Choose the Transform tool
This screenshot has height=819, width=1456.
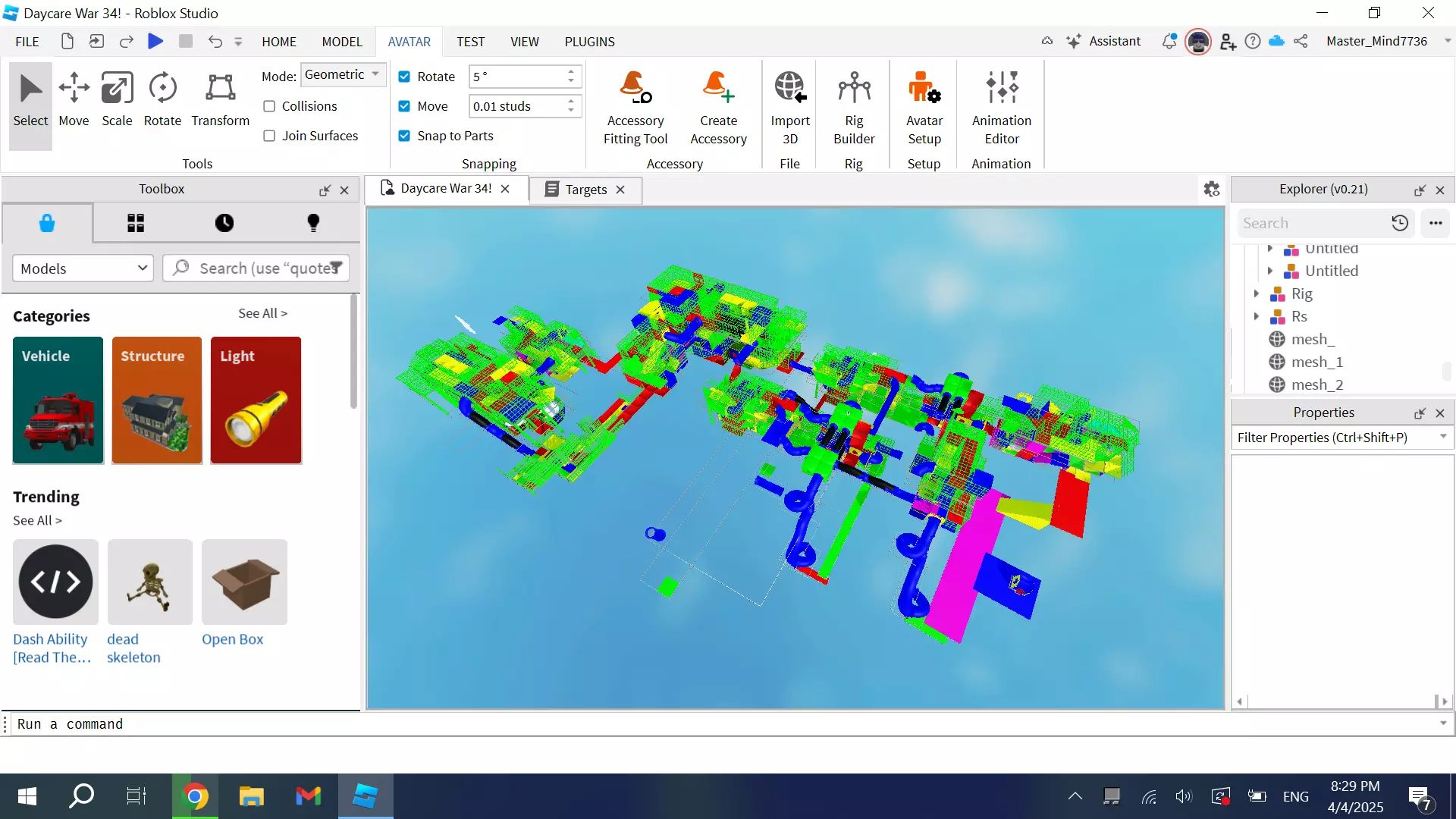pos(220,99)
